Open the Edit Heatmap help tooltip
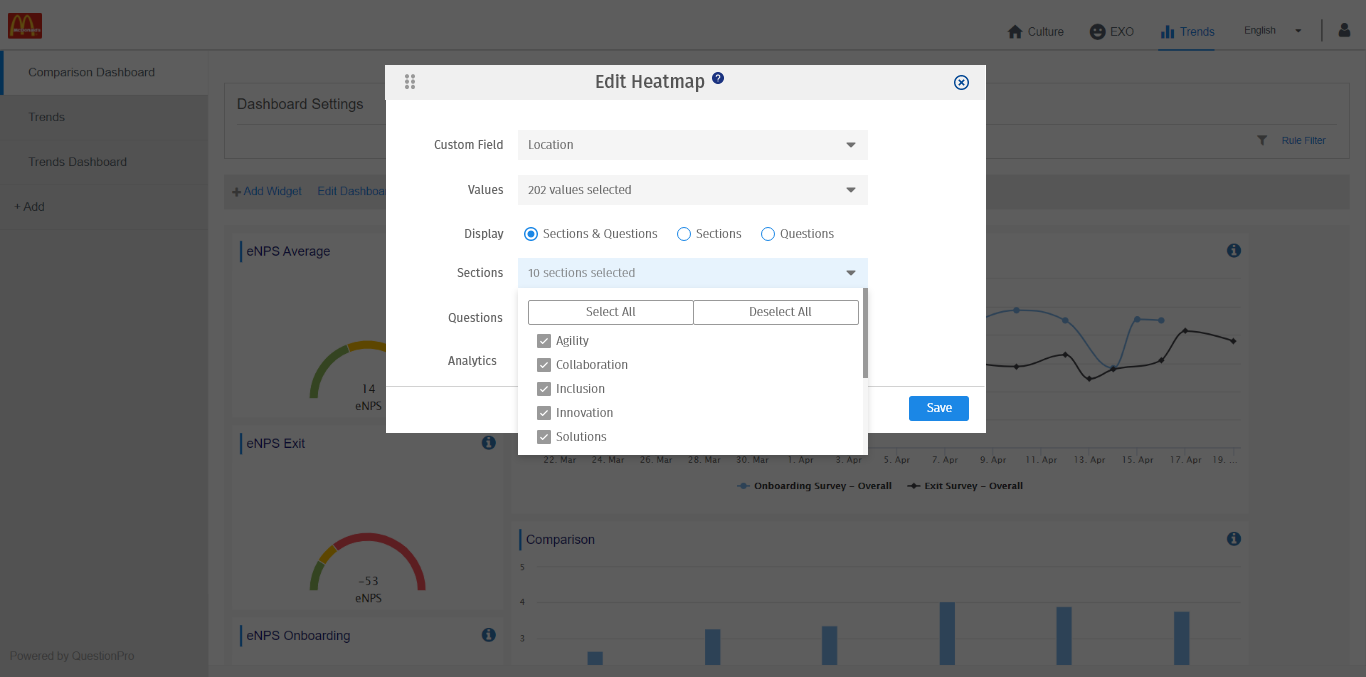Image resolution: width=1366 pixels, height=677 pixels. [x=718, y=78]
